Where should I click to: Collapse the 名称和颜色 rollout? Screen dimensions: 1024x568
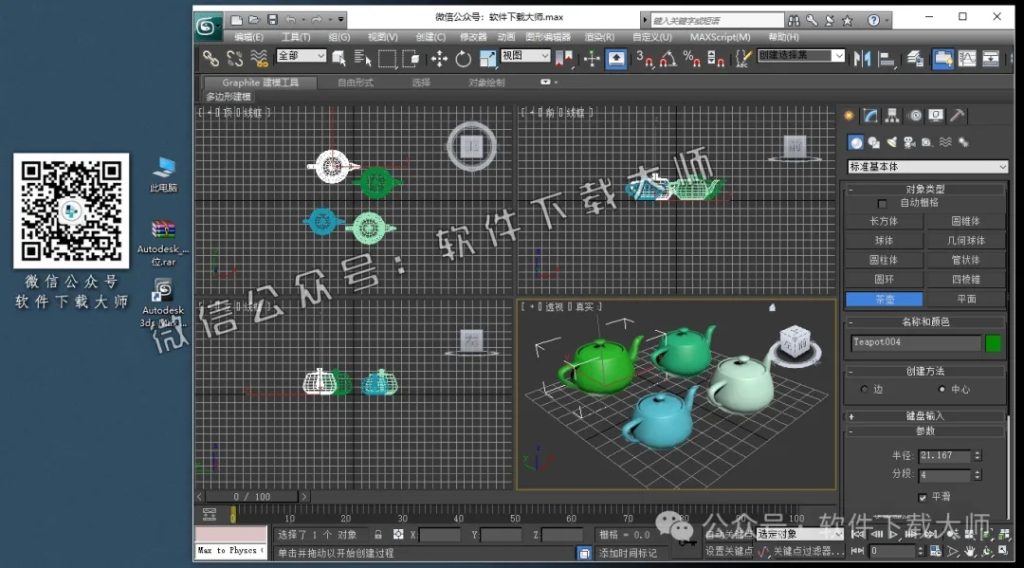[x=925, y=322]
